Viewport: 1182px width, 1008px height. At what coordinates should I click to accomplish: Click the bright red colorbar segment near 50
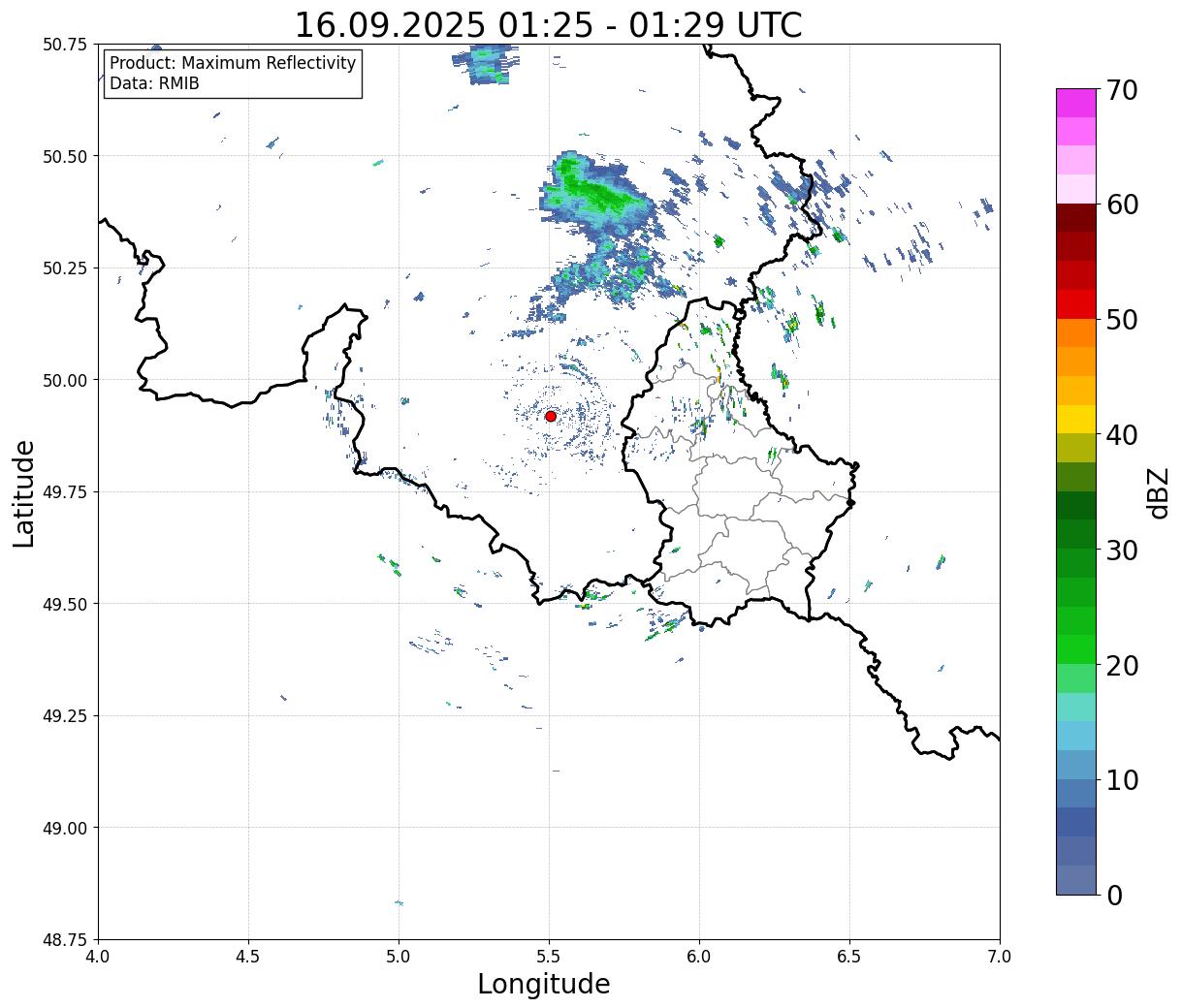point(1076,304)
